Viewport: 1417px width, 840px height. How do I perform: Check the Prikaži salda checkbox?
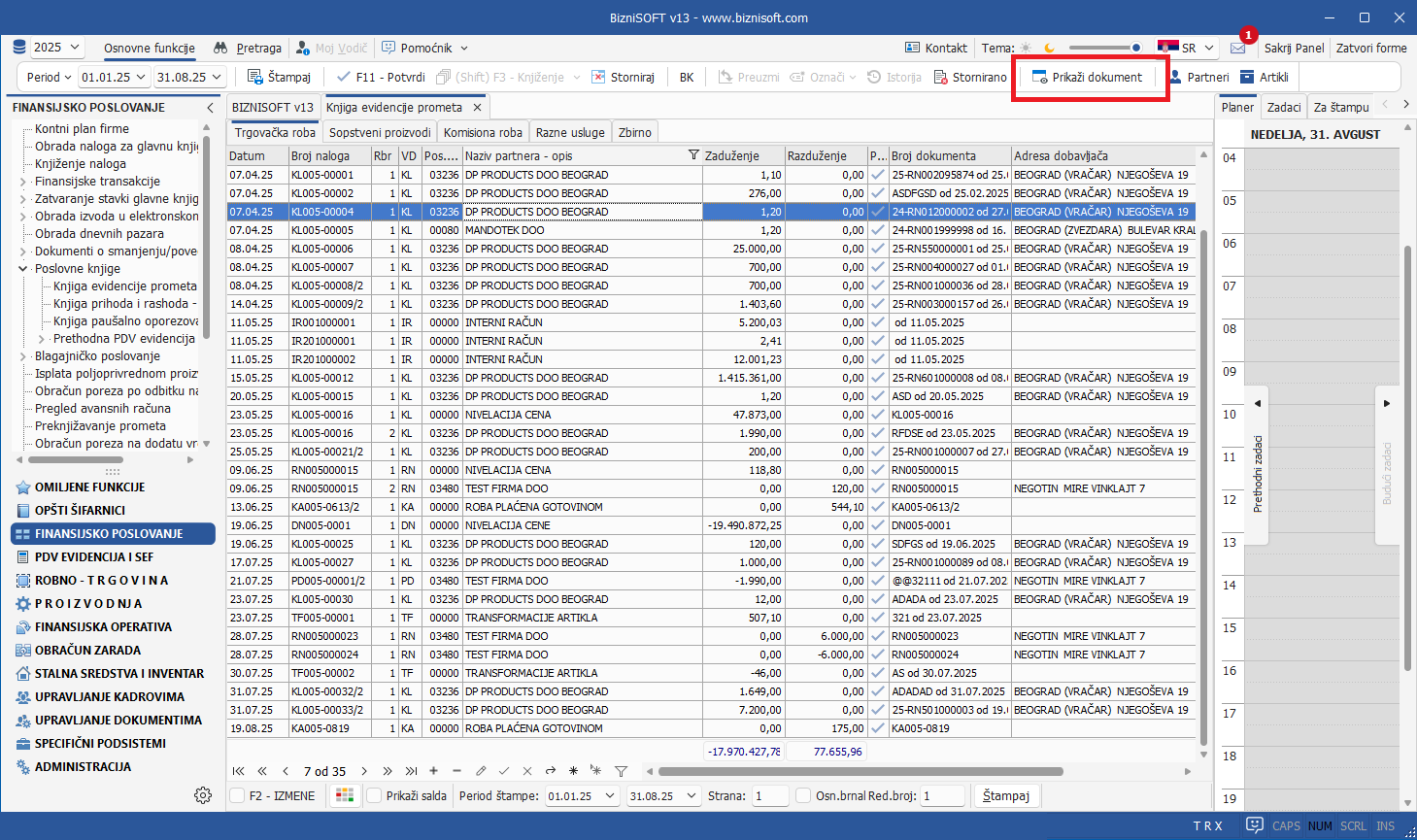pos(374,795)
